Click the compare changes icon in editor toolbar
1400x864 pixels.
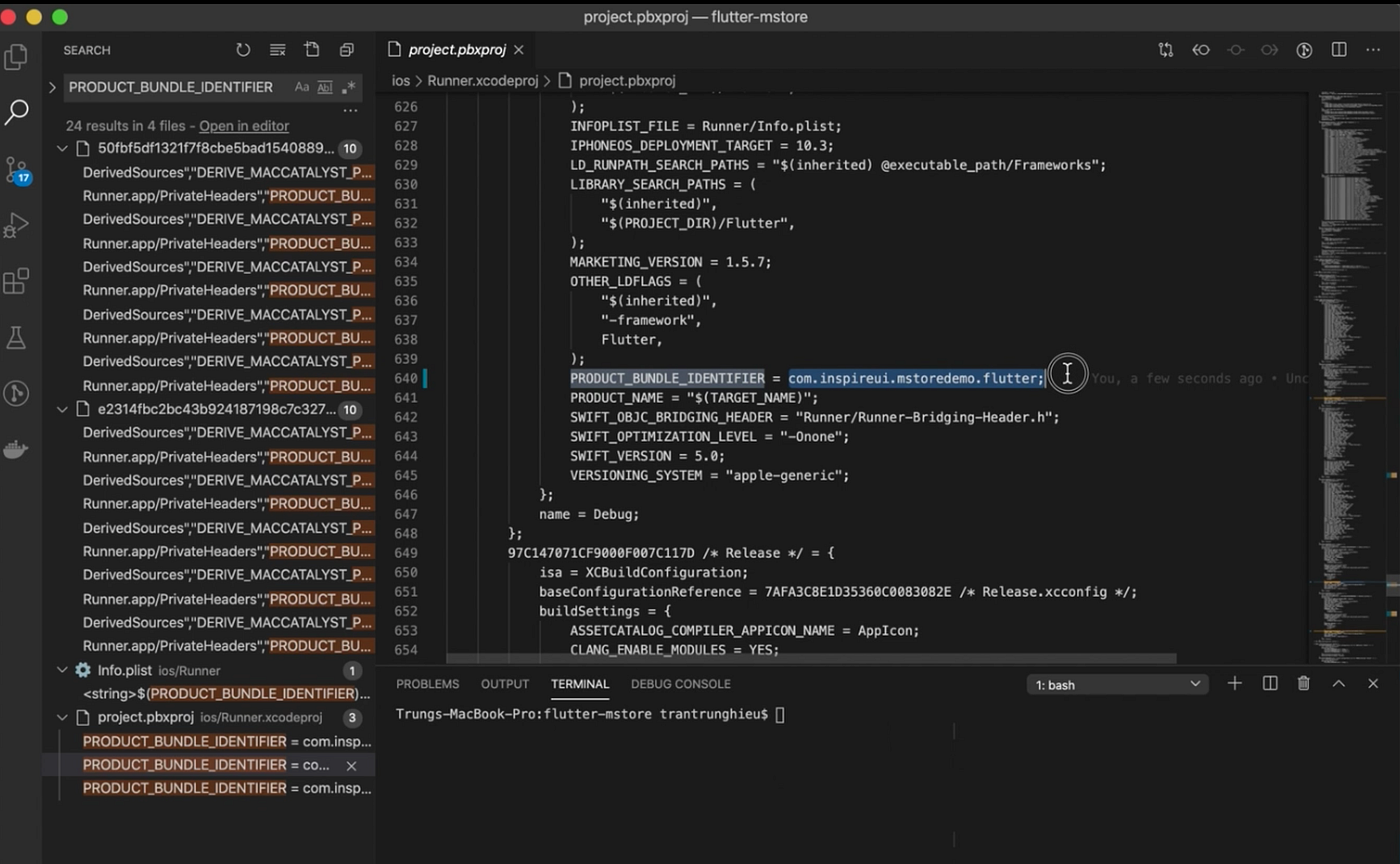1166,50
